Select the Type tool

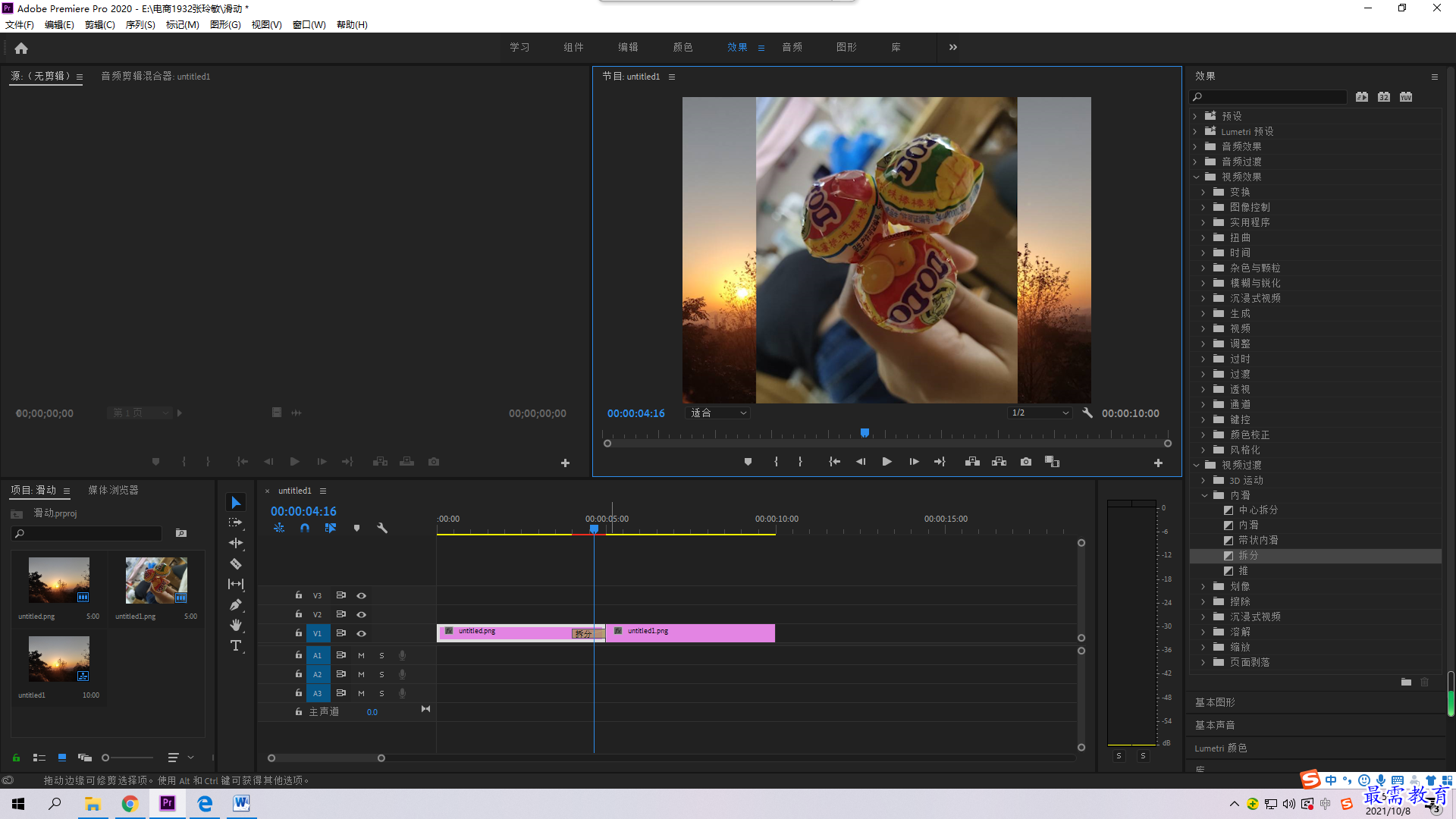coord(236,645)
